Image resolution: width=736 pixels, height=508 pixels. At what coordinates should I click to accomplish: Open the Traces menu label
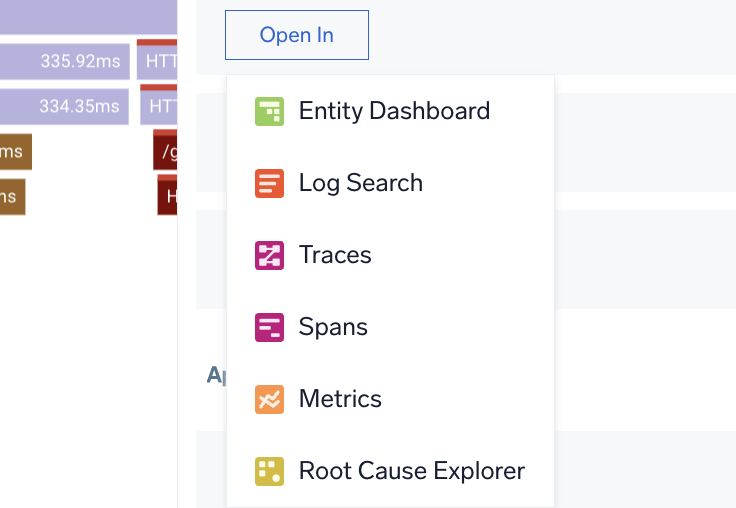[x=335, y=255]
